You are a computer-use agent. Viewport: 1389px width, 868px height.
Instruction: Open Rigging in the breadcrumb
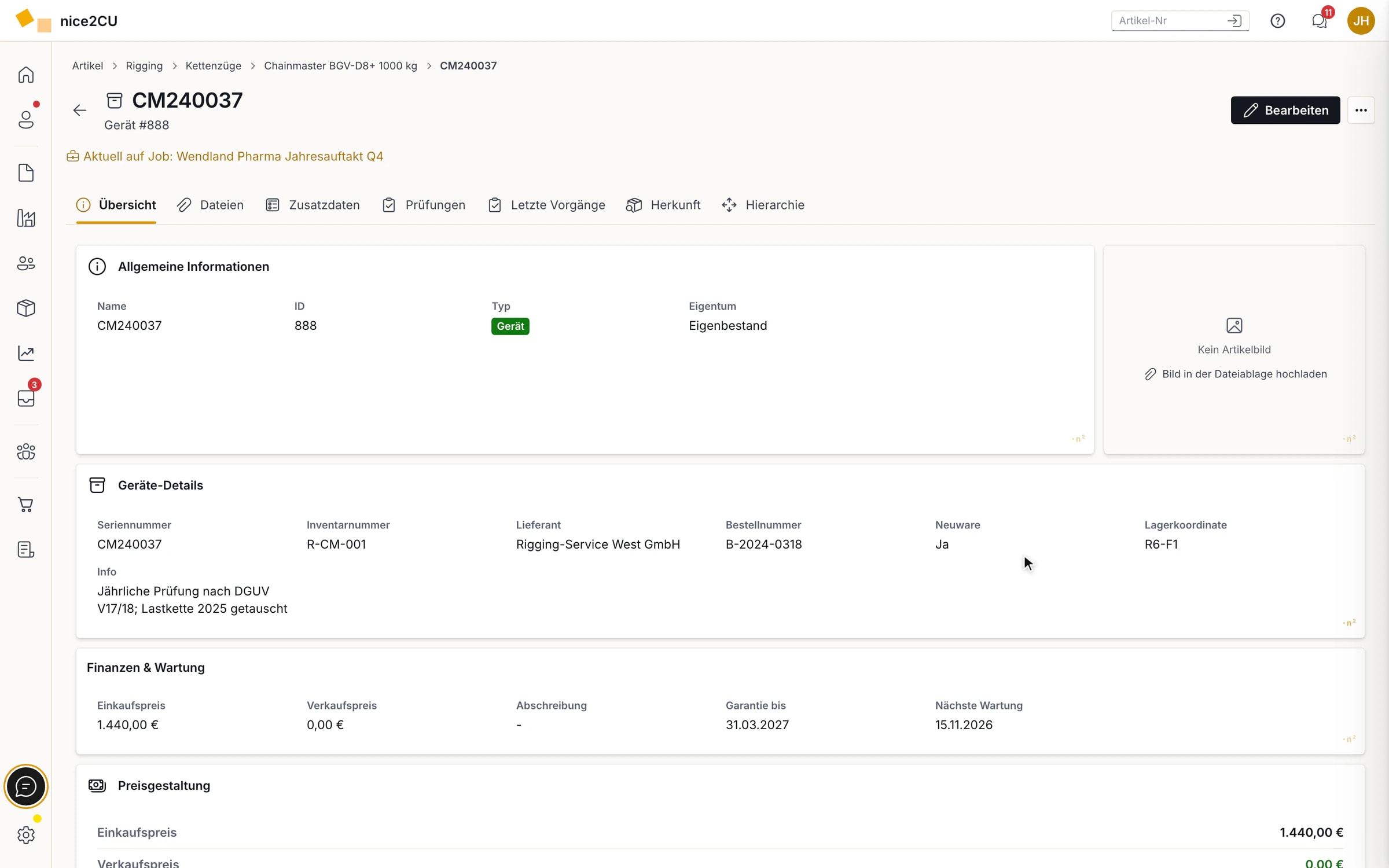144,66
